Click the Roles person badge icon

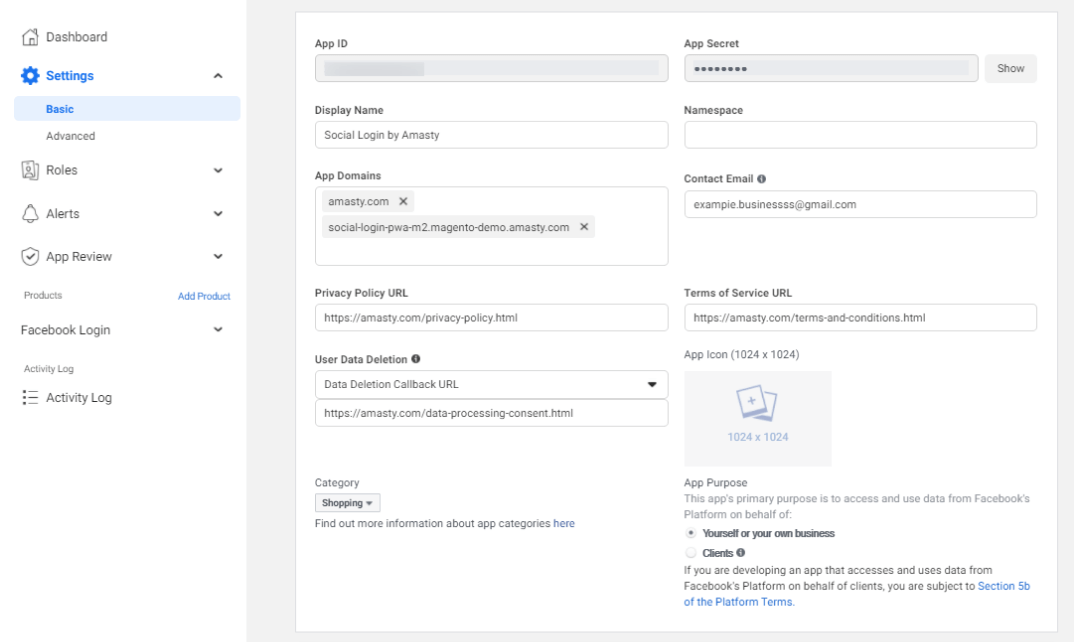(30, 170)
